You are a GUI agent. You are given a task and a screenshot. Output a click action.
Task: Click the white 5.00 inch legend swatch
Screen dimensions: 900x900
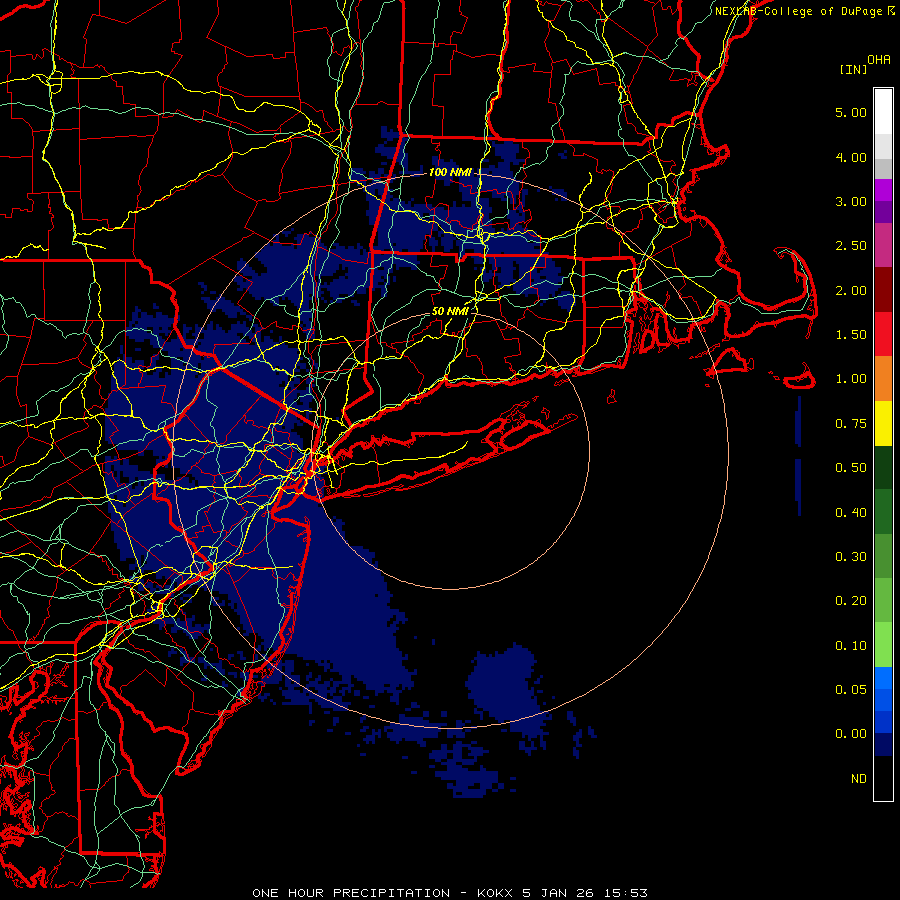click(883, 112)
